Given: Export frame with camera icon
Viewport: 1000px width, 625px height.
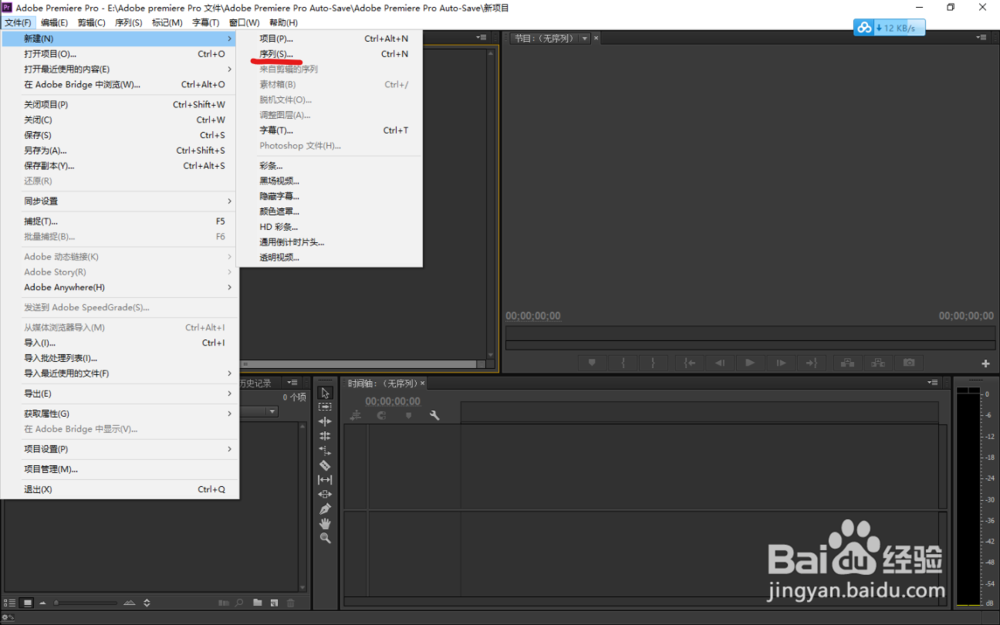Looking at the screenshot, I should (909, 363).
